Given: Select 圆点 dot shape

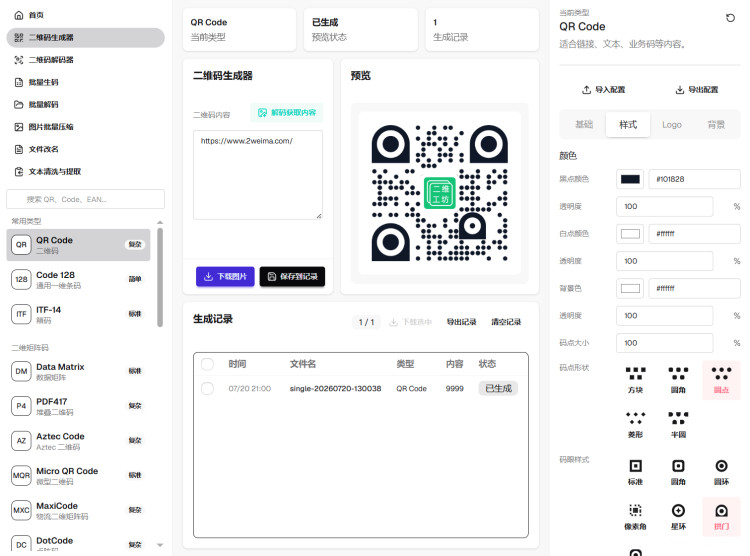Looking at the screenshot, I should point(721,380).
